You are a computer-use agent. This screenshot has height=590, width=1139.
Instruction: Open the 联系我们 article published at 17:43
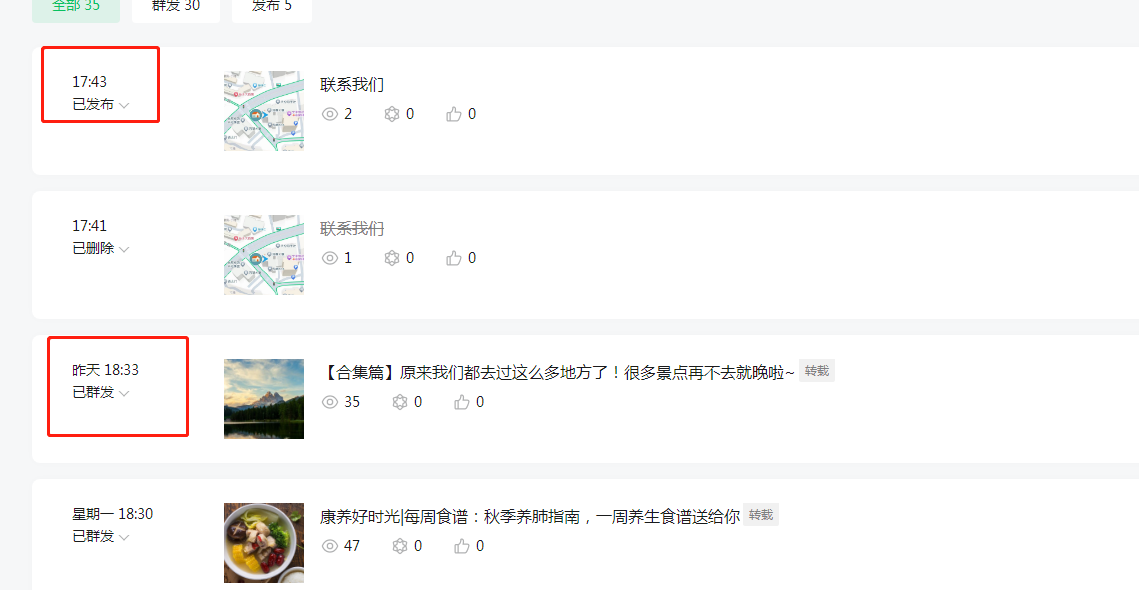click(352, 84)
